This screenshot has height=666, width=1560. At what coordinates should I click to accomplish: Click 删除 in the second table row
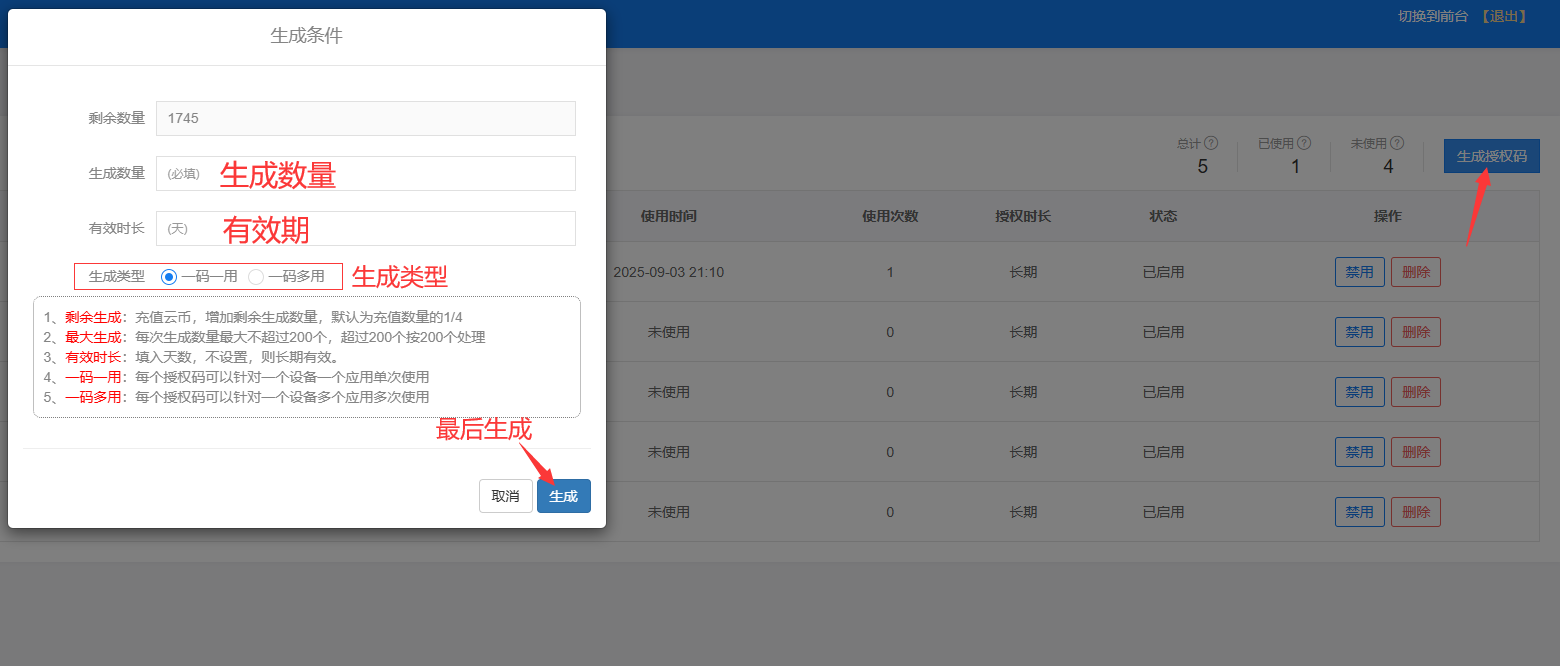pyautogui.click(x=1415, y=332)
